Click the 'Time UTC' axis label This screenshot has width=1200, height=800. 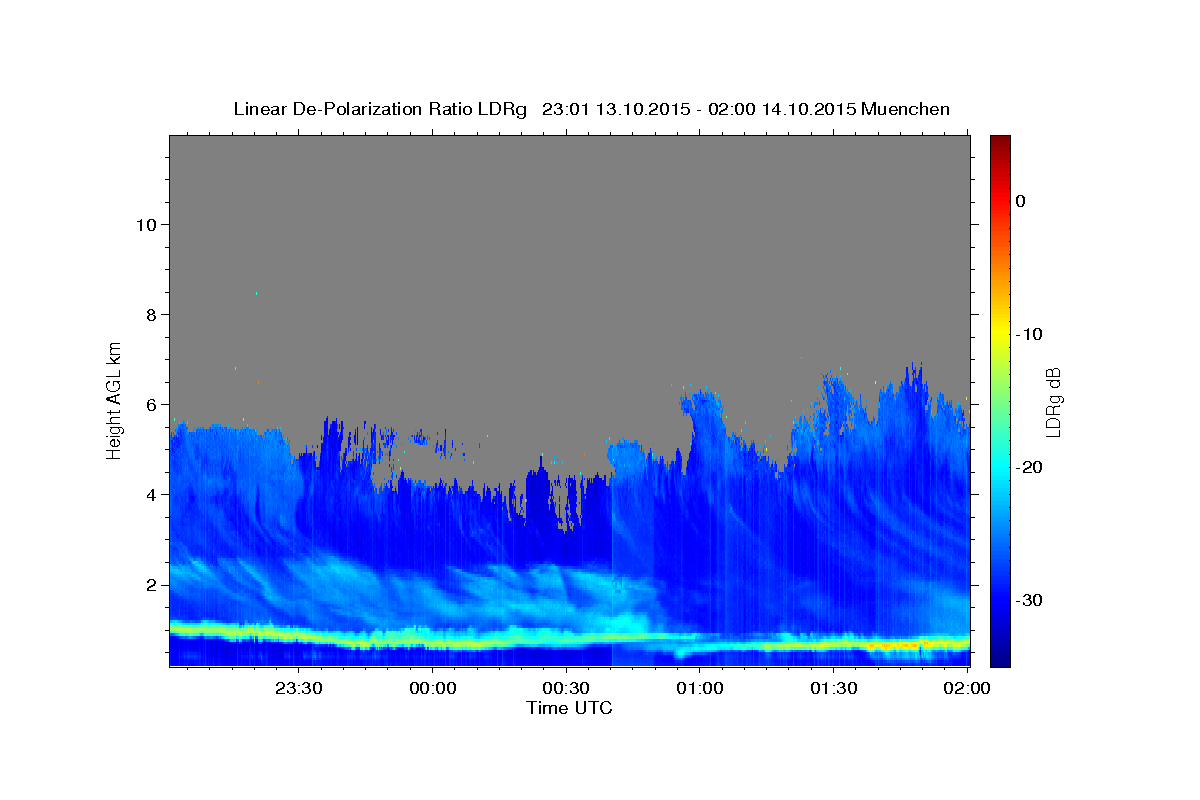pyautogui.click(x=569, y=708)
